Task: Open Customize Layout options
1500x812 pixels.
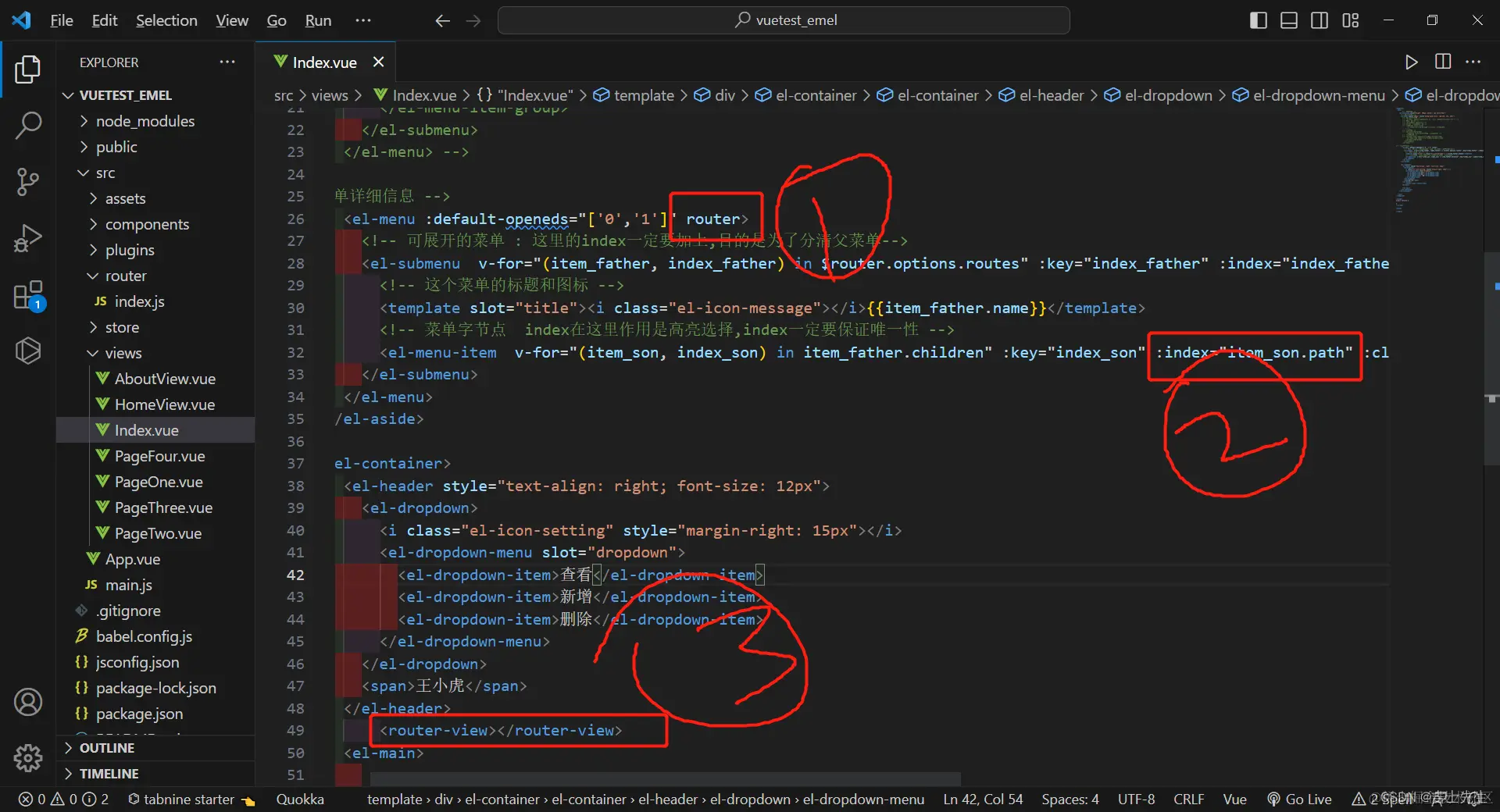Action: (1351, 20)
